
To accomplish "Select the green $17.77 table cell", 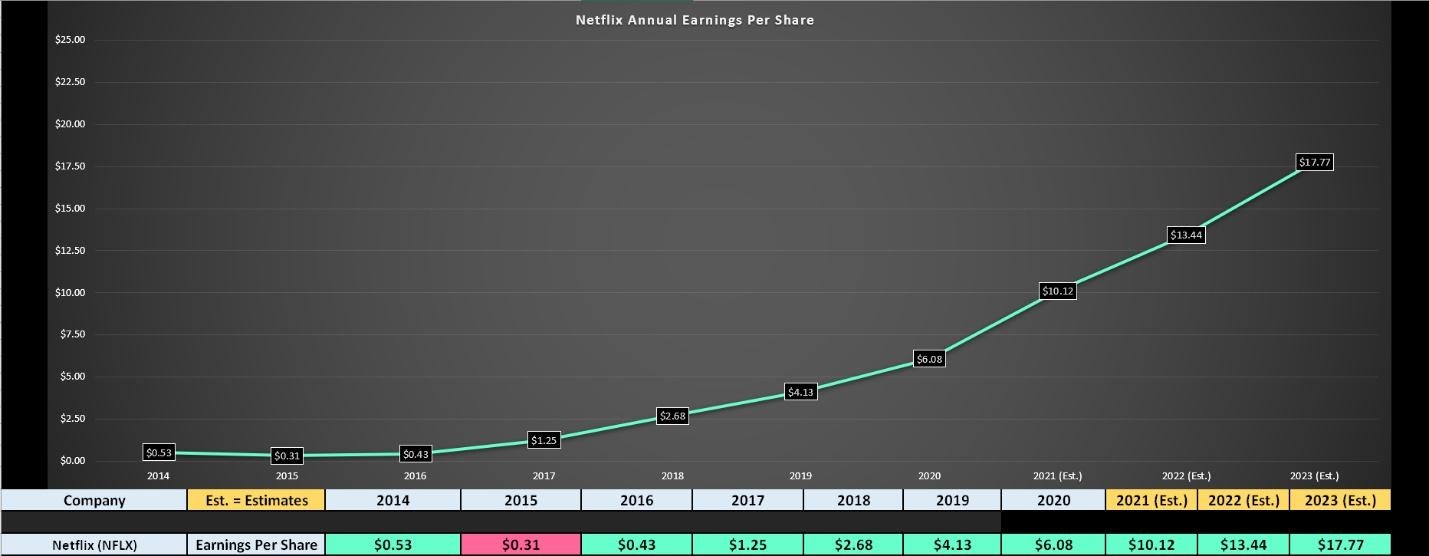I will [x=1340, y=545].
